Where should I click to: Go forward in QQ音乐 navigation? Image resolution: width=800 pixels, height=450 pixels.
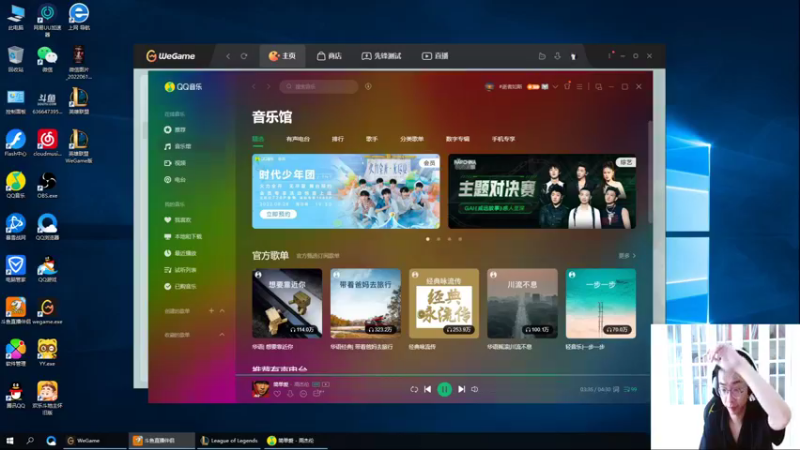point(268,87)
